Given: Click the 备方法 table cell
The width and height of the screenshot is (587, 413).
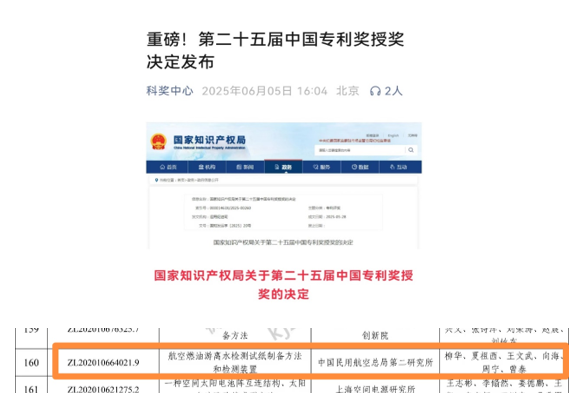Looking at the screenshot, I should (235, 335).
